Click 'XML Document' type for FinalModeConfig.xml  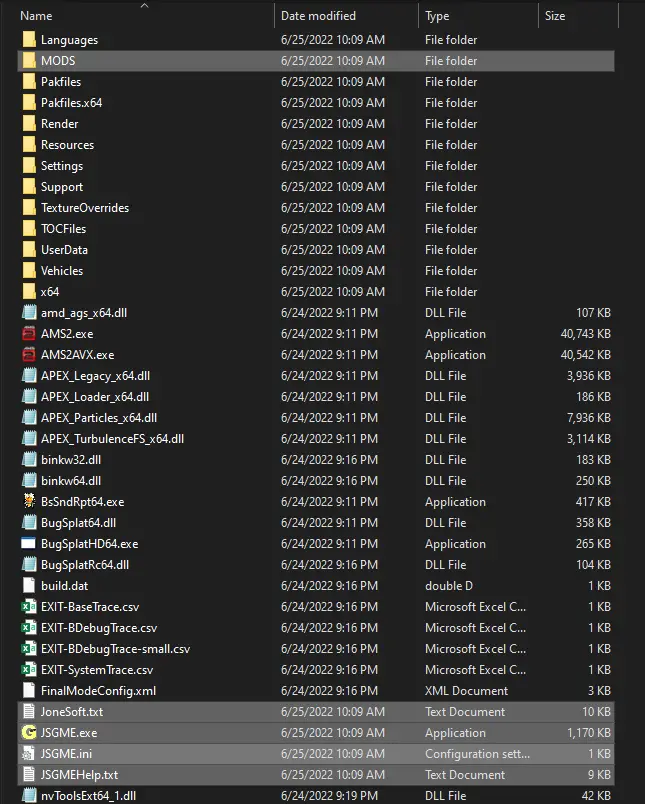[x=466, y=691]
